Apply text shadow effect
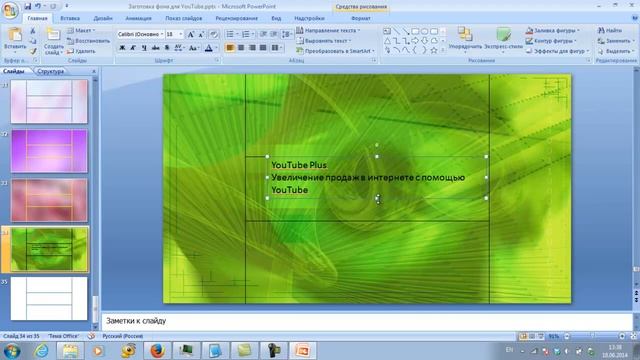 [x=167, y=48]
